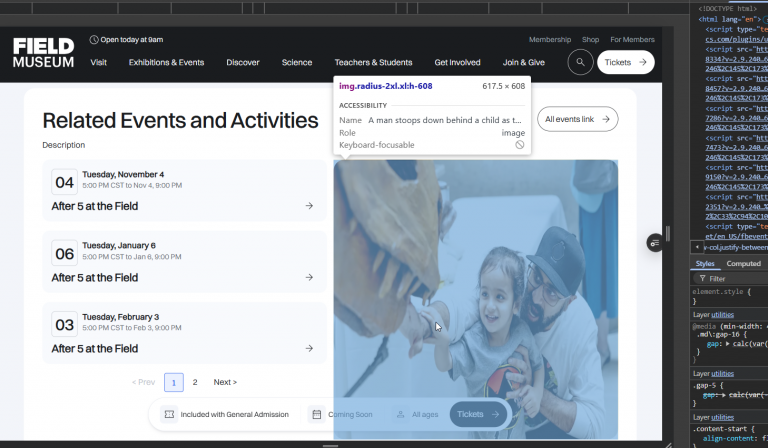Click the dark round overlay button at devtools edge
The image size is (768, 448).
click(655, 243)
